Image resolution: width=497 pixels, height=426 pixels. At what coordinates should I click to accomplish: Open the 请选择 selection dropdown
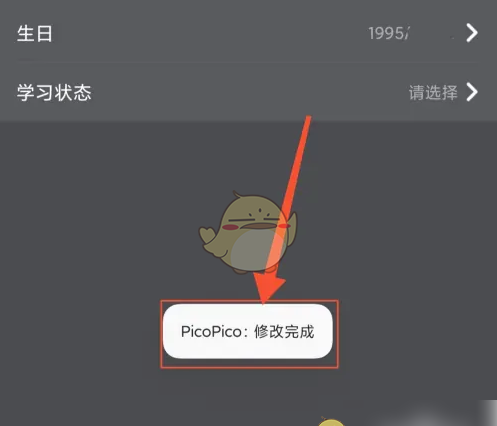pos(433,92)
